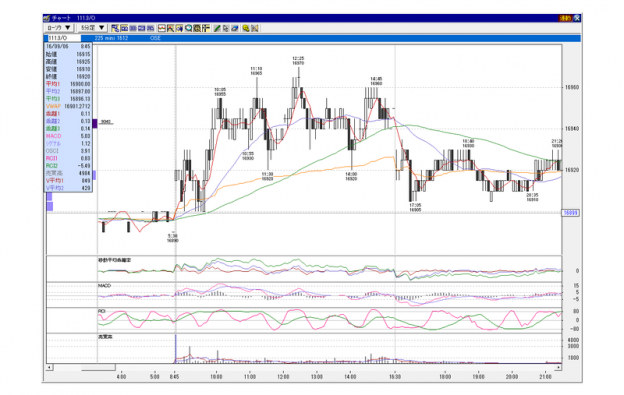Image resolution: width=624 pixels, height=395 pixels.
Task: Toggle the crosshair scale icon
Action: [x=206, y=28]
